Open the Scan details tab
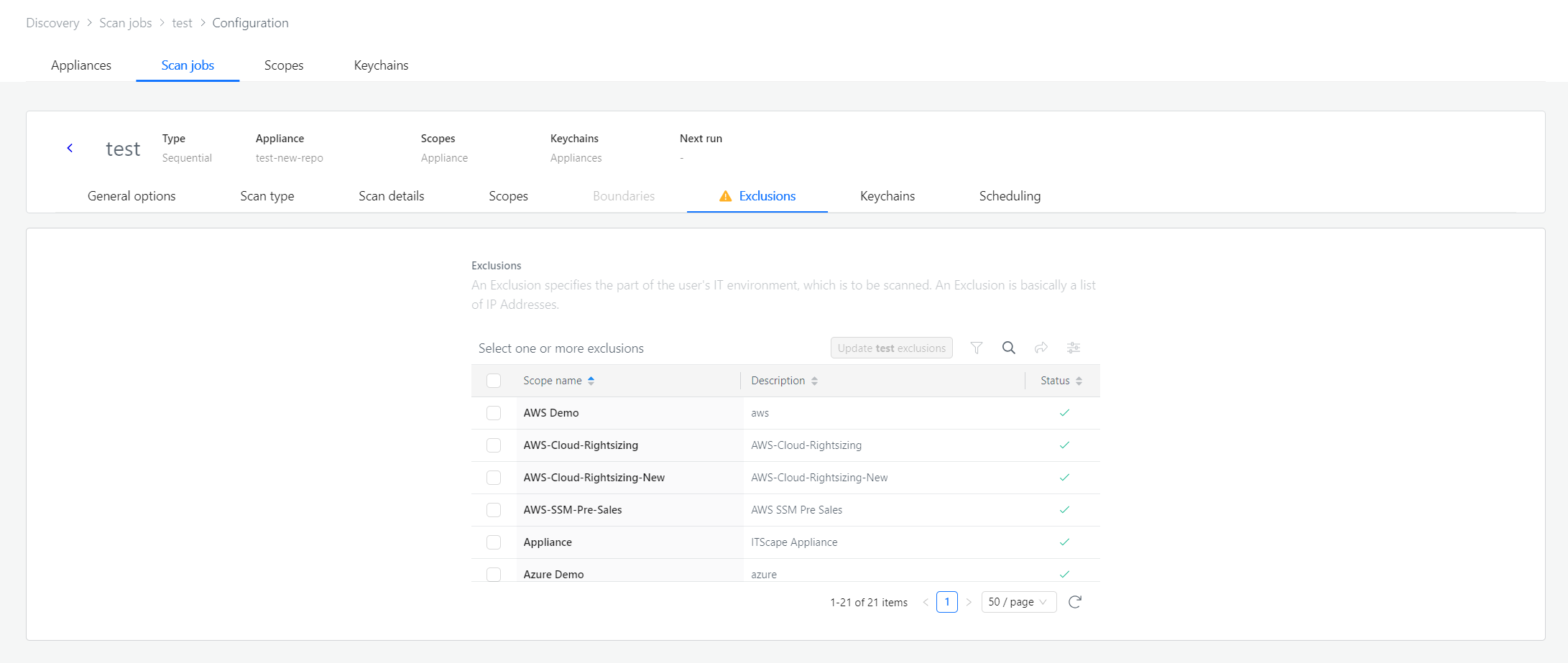1568x663 pixels. pyautogui.click(x=392, y=196)
